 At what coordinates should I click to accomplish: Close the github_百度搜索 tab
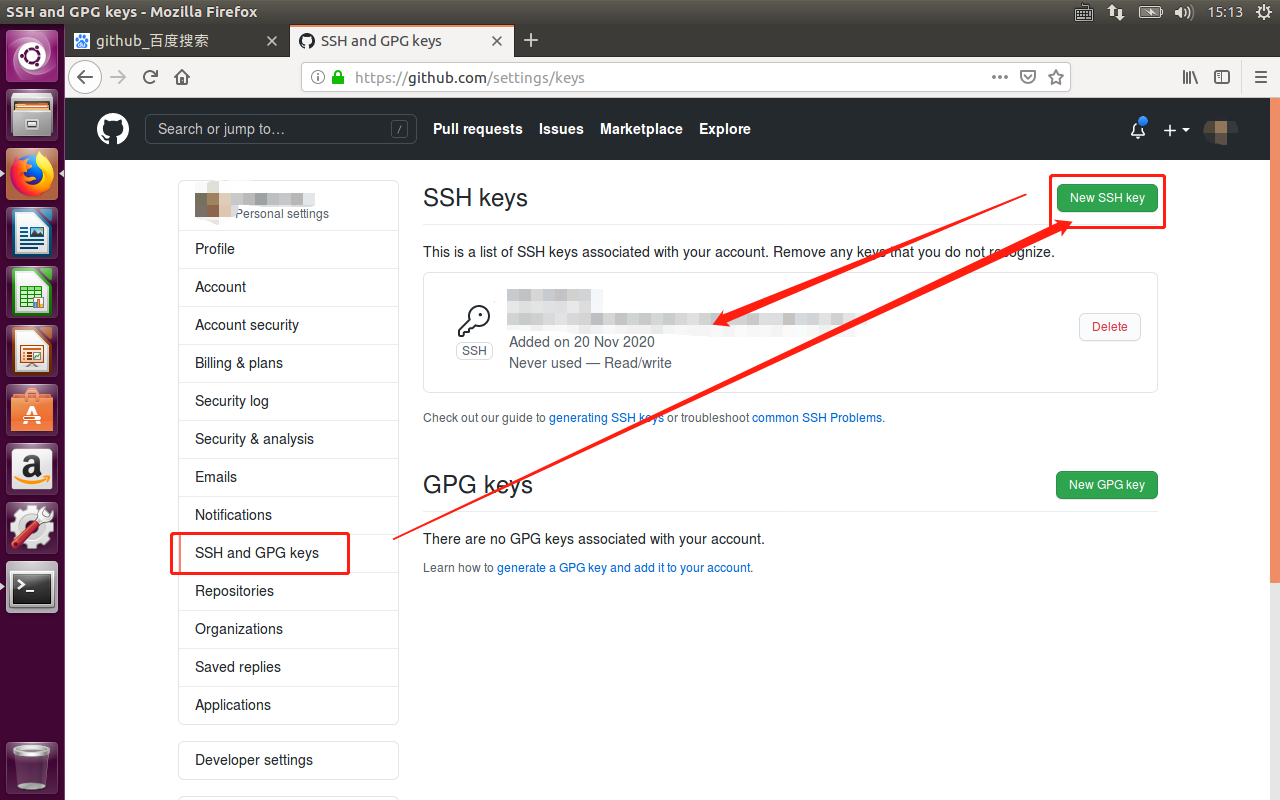point(272,41)
